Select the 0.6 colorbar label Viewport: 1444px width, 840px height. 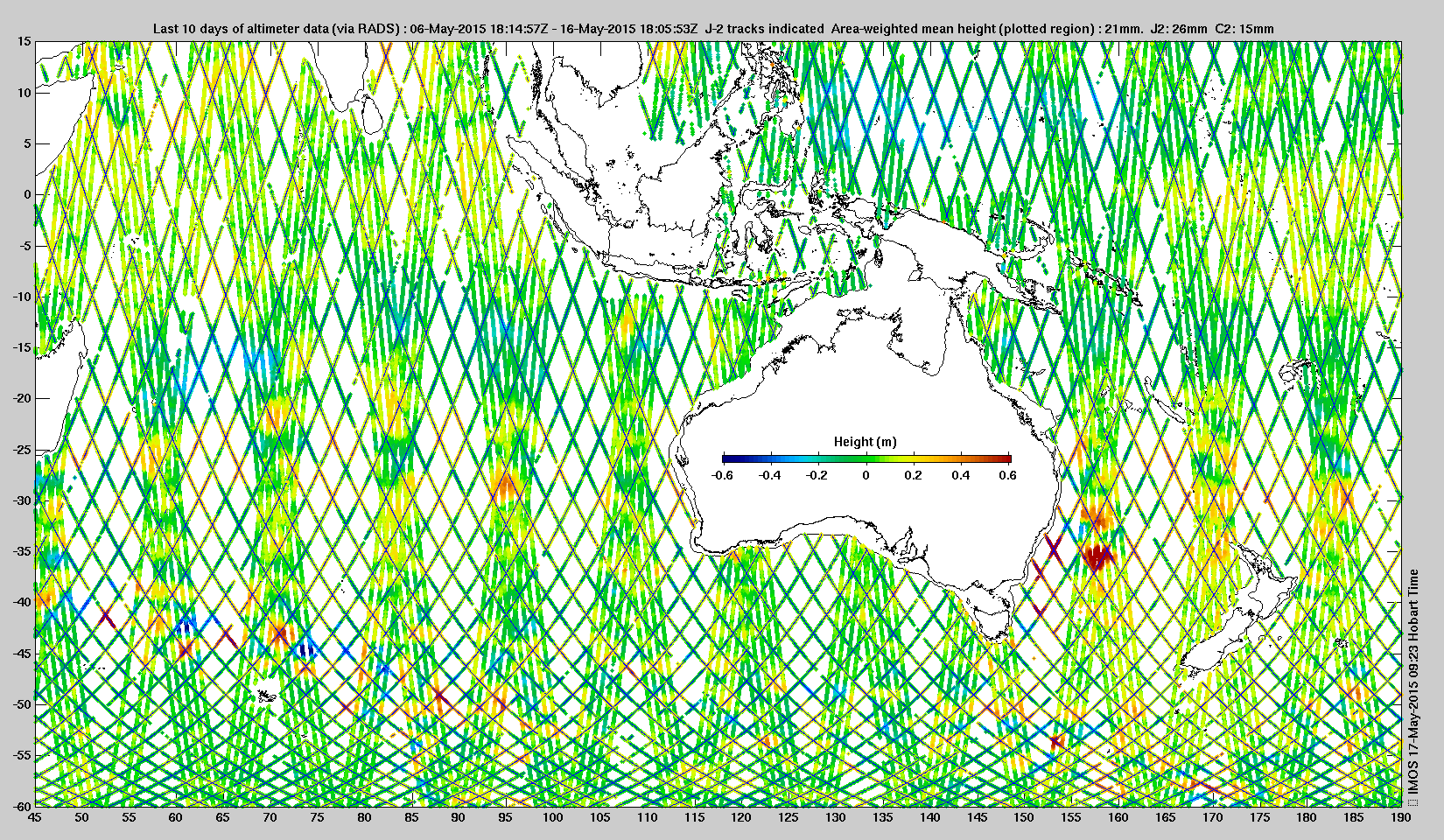1007,475
